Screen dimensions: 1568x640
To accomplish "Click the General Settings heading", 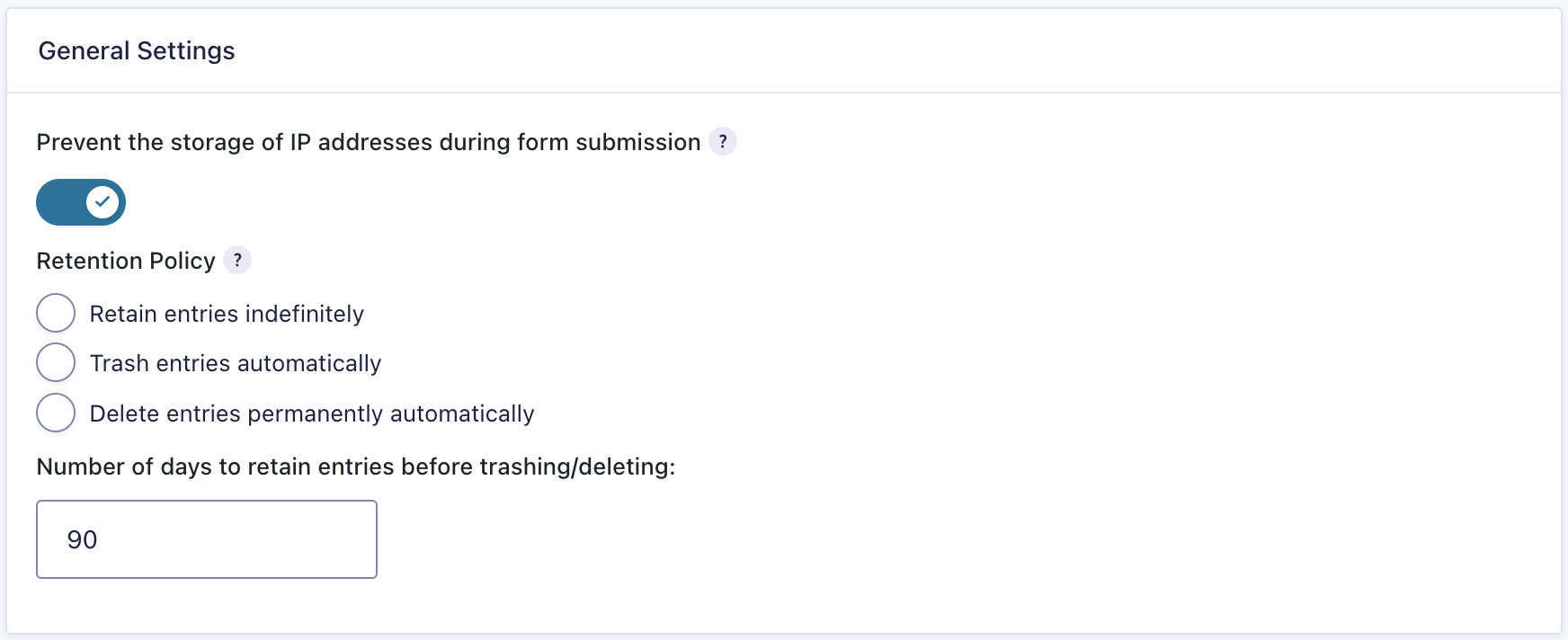I will (137, 51).
